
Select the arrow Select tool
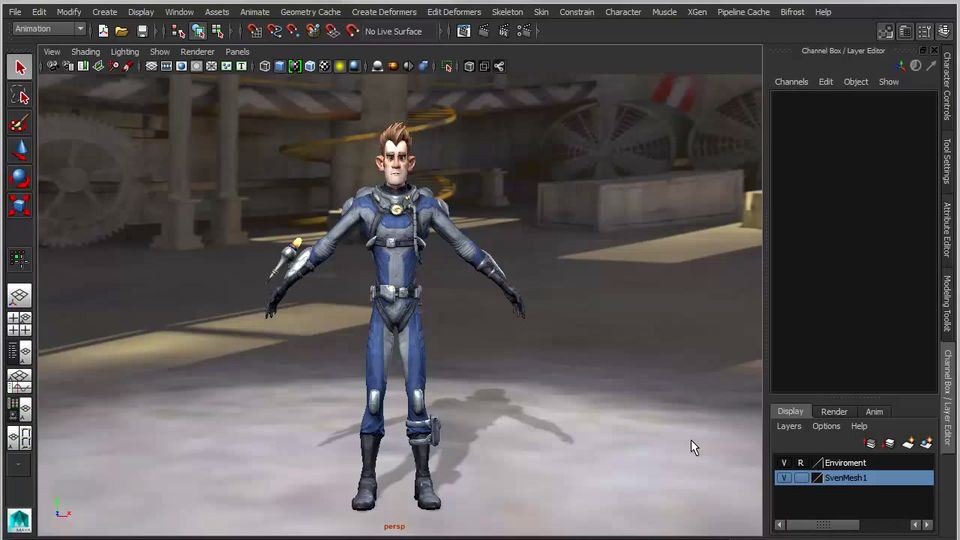click(x=20, y=67)
